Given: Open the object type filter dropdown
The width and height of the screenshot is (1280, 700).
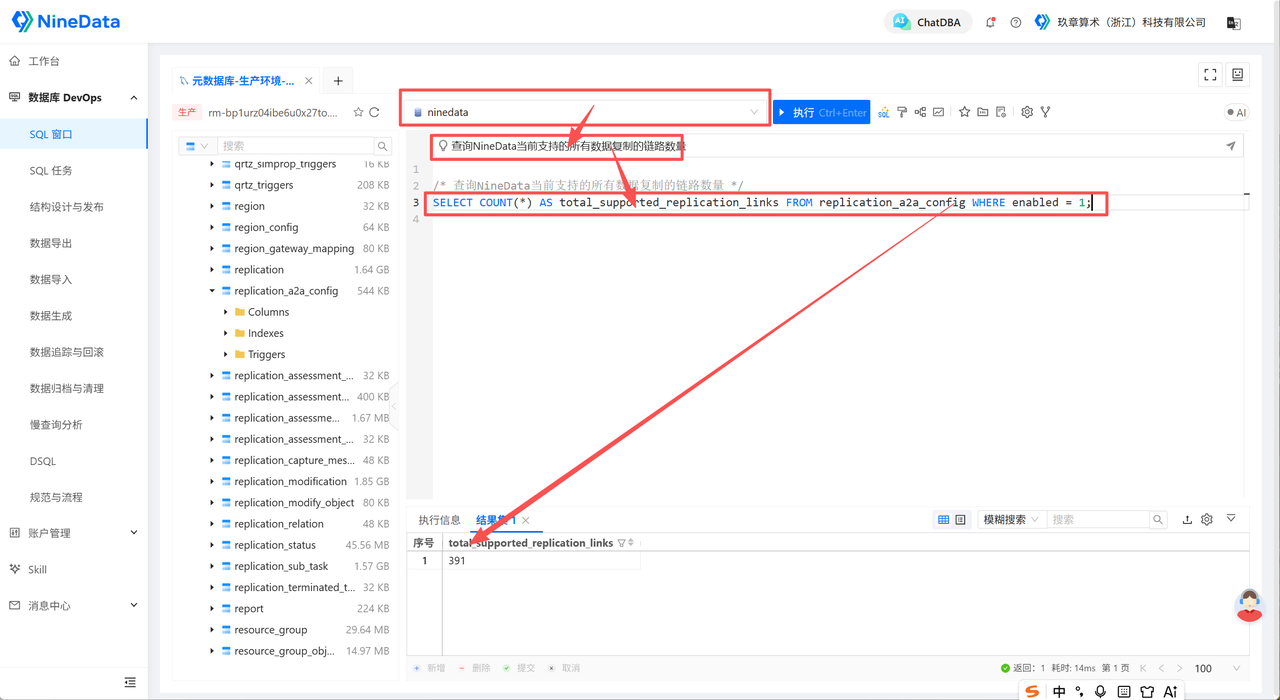Looking at the screenshot, I should [x=196, y=146].
